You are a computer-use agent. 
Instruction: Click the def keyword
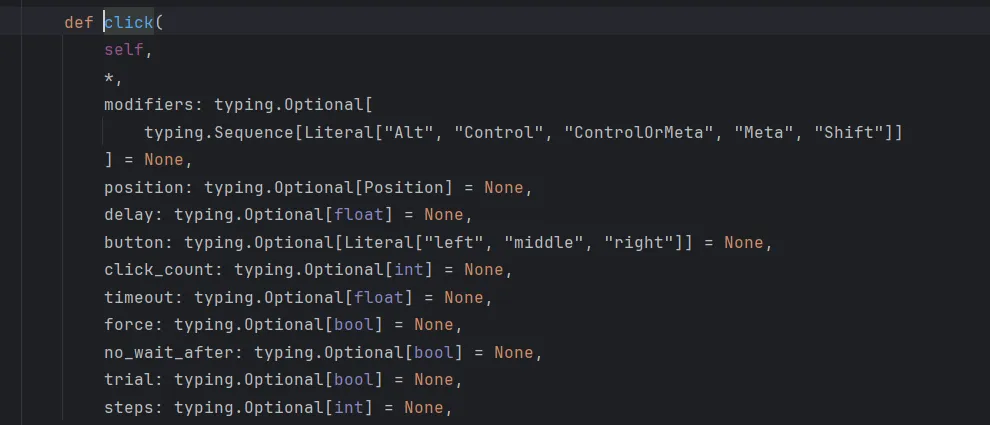79,22
